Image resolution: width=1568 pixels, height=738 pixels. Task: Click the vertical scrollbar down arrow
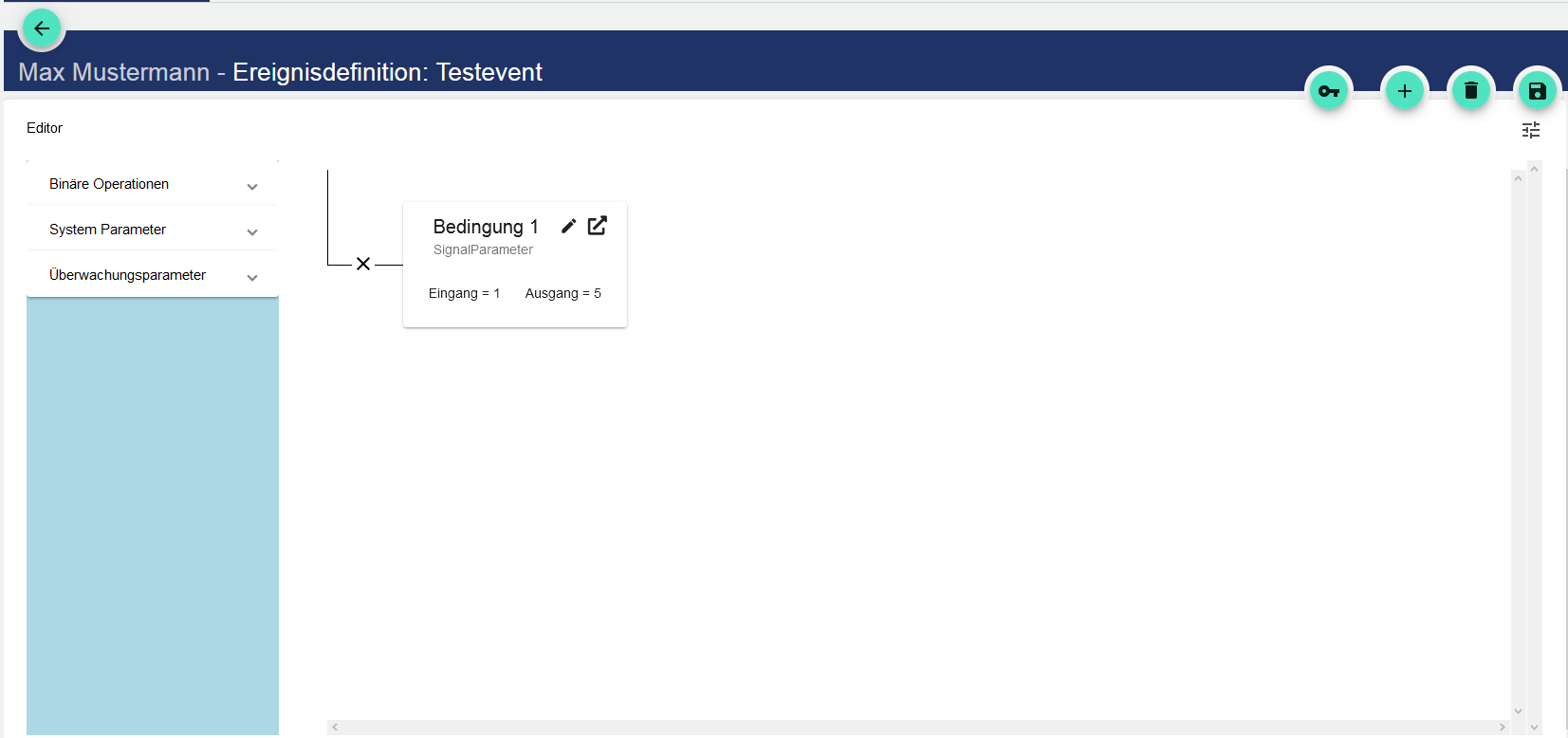tap(1518, 711)
